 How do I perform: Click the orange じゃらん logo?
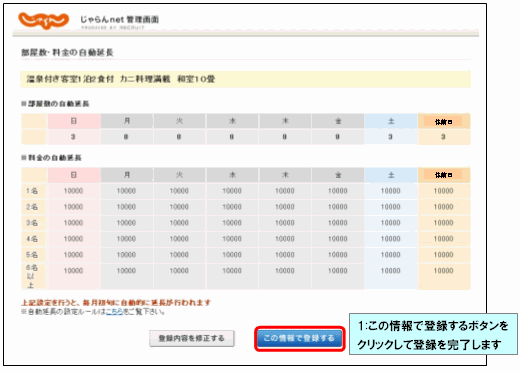[43, 21]
